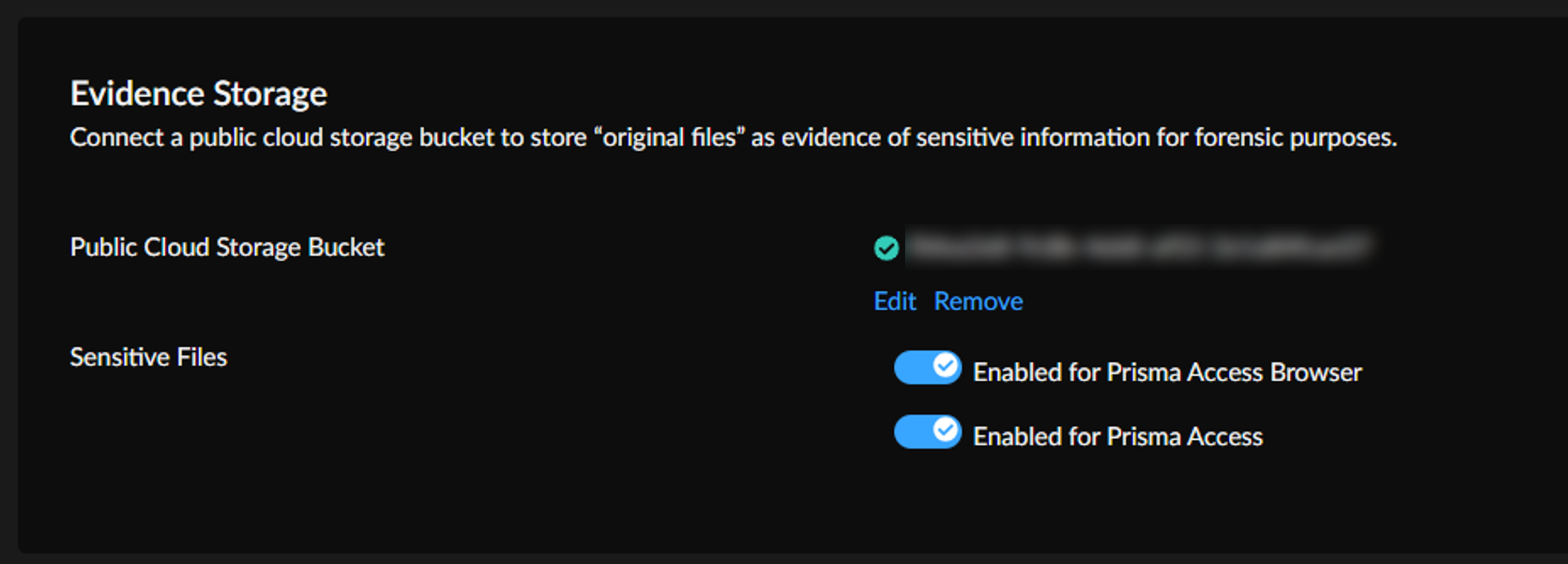Screen dimensions: 1568x564
Task: Click the Edit link for storage bucket
Action: tap(894, 301)
